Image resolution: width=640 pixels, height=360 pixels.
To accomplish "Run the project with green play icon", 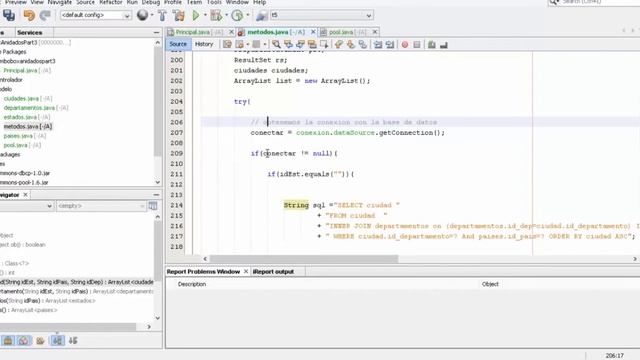I will click(x=196, y=16).
